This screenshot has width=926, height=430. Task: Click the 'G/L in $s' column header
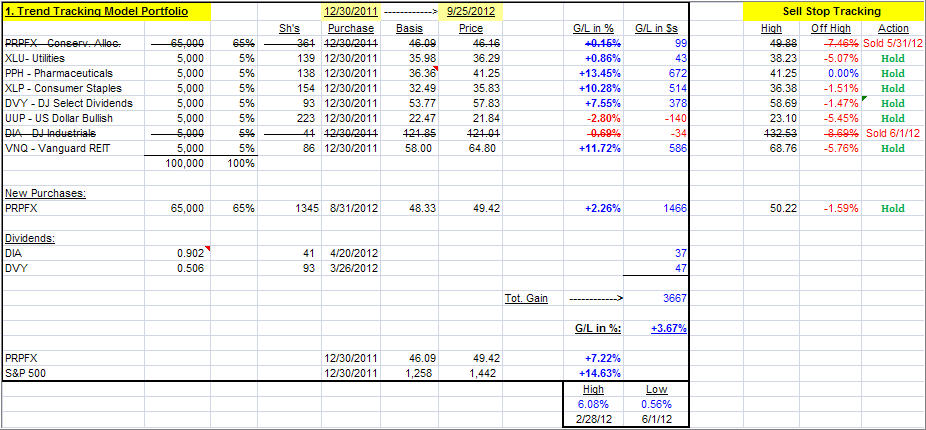click(x=656, y=28)
